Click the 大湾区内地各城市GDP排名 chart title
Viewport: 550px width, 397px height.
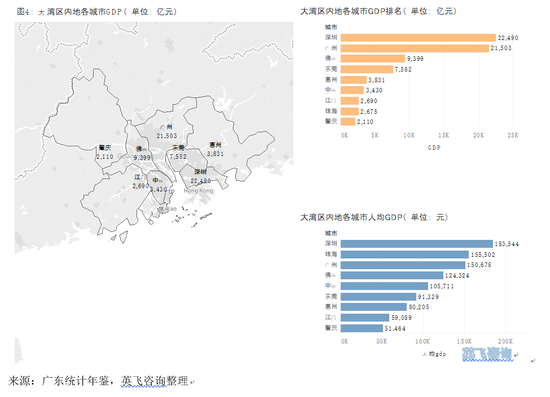click(x=378, y=11)
